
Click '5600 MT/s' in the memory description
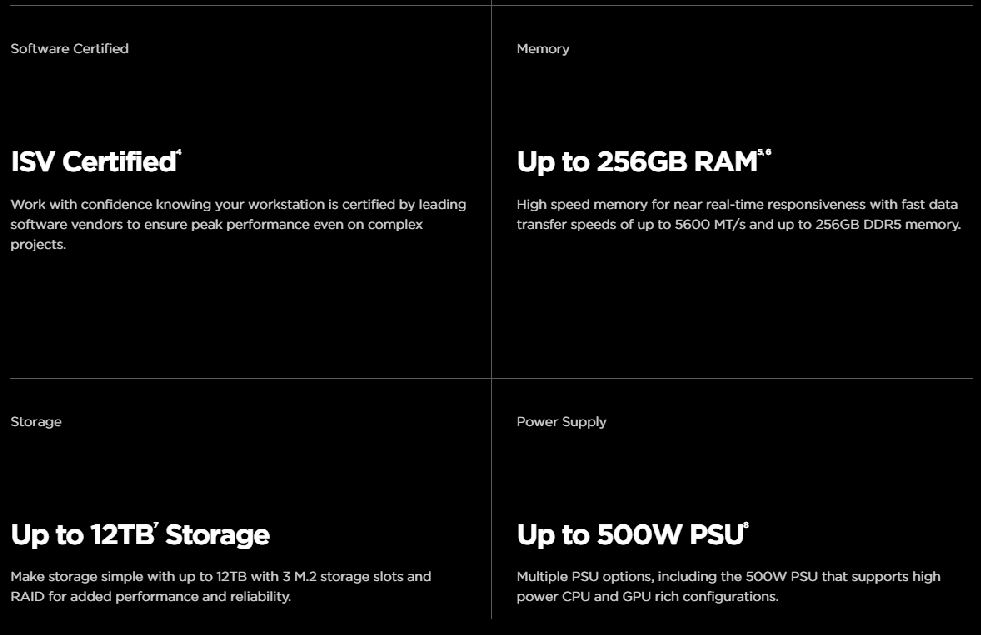click(x=699, y=225)
